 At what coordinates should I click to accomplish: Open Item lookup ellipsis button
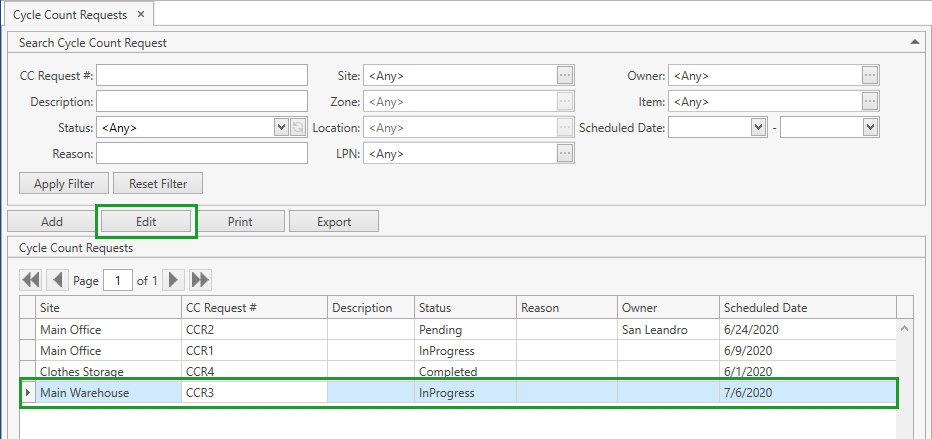click(870, 102)
